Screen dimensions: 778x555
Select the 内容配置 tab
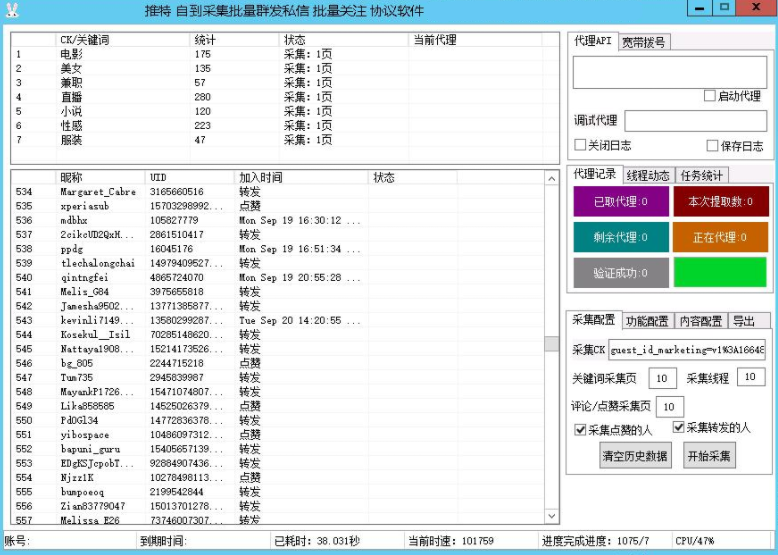pos(701,321)
